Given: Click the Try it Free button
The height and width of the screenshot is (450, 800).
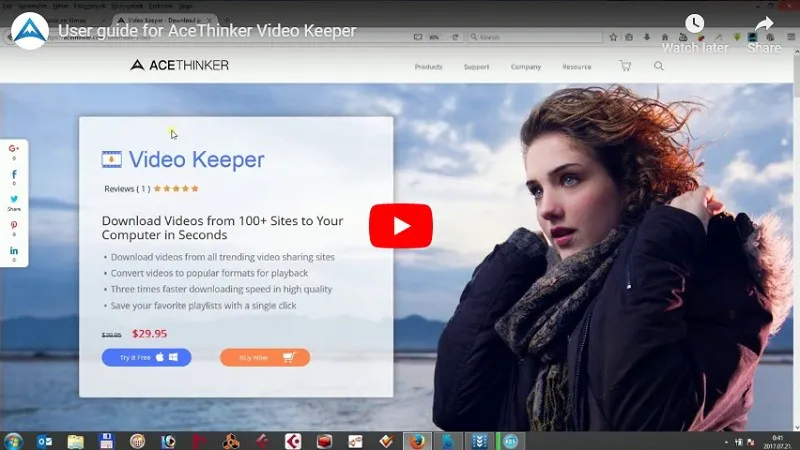Looking at the screenshot, I should click(146, 358).
